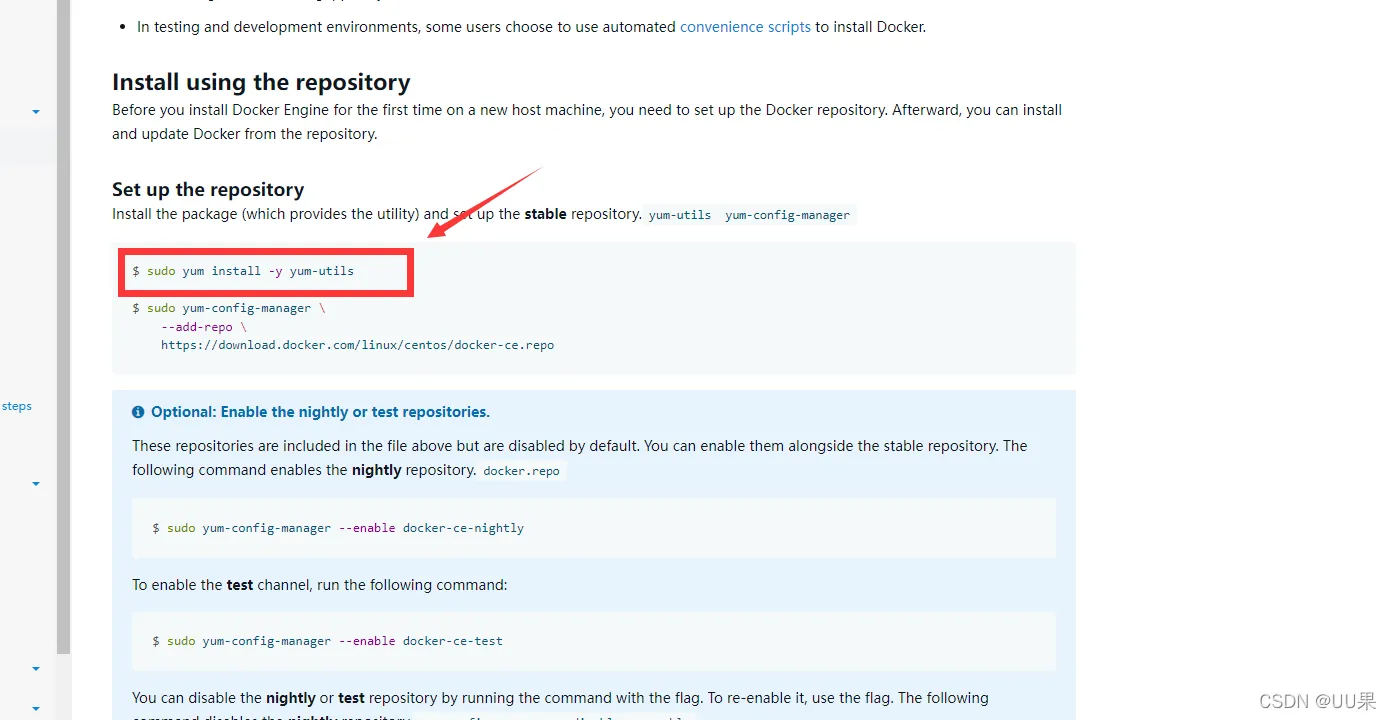Image resolution: width=1392 pixels, height=720 pixels.
Task: Click 'These repositories are included' paragraph
Action: pos(580,458)
